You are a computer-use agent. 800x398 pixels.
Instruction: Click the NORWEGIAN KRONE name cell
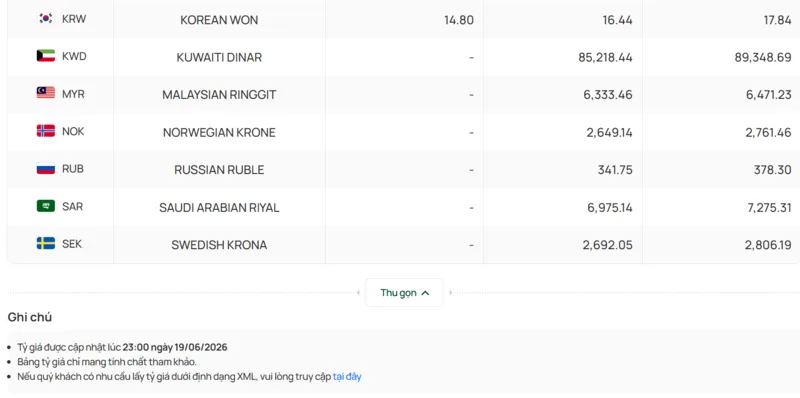[x=219, y=133]
